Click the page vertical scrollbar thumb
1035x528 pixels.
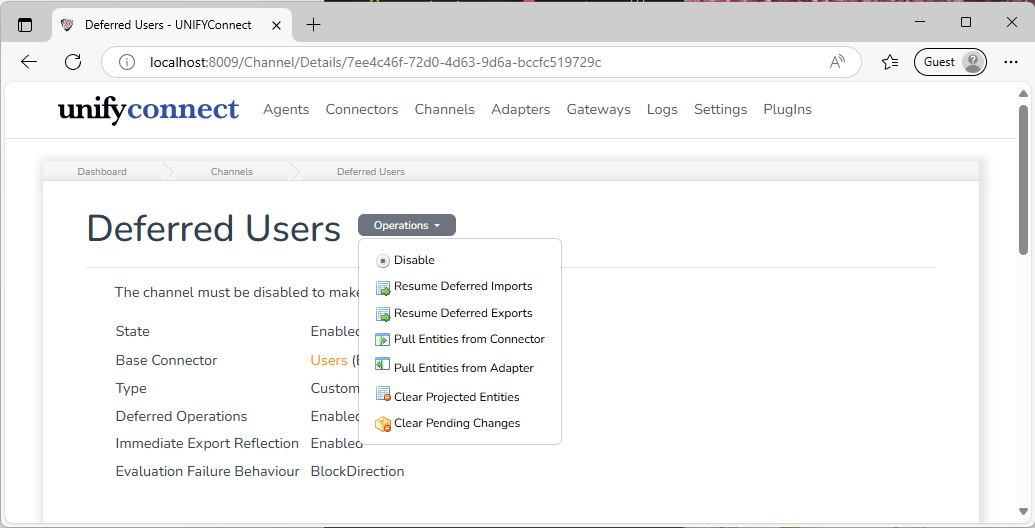coord(1023,180)
